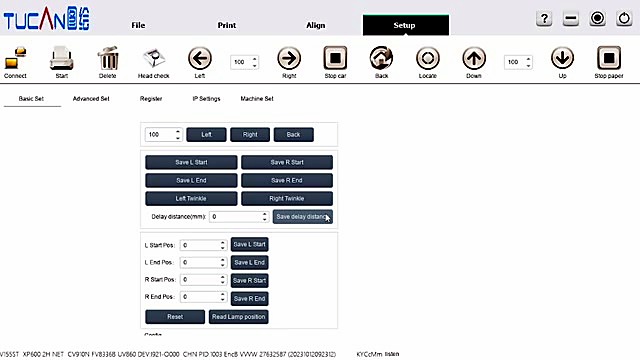Select the Setup menu tab

point(406,25)
